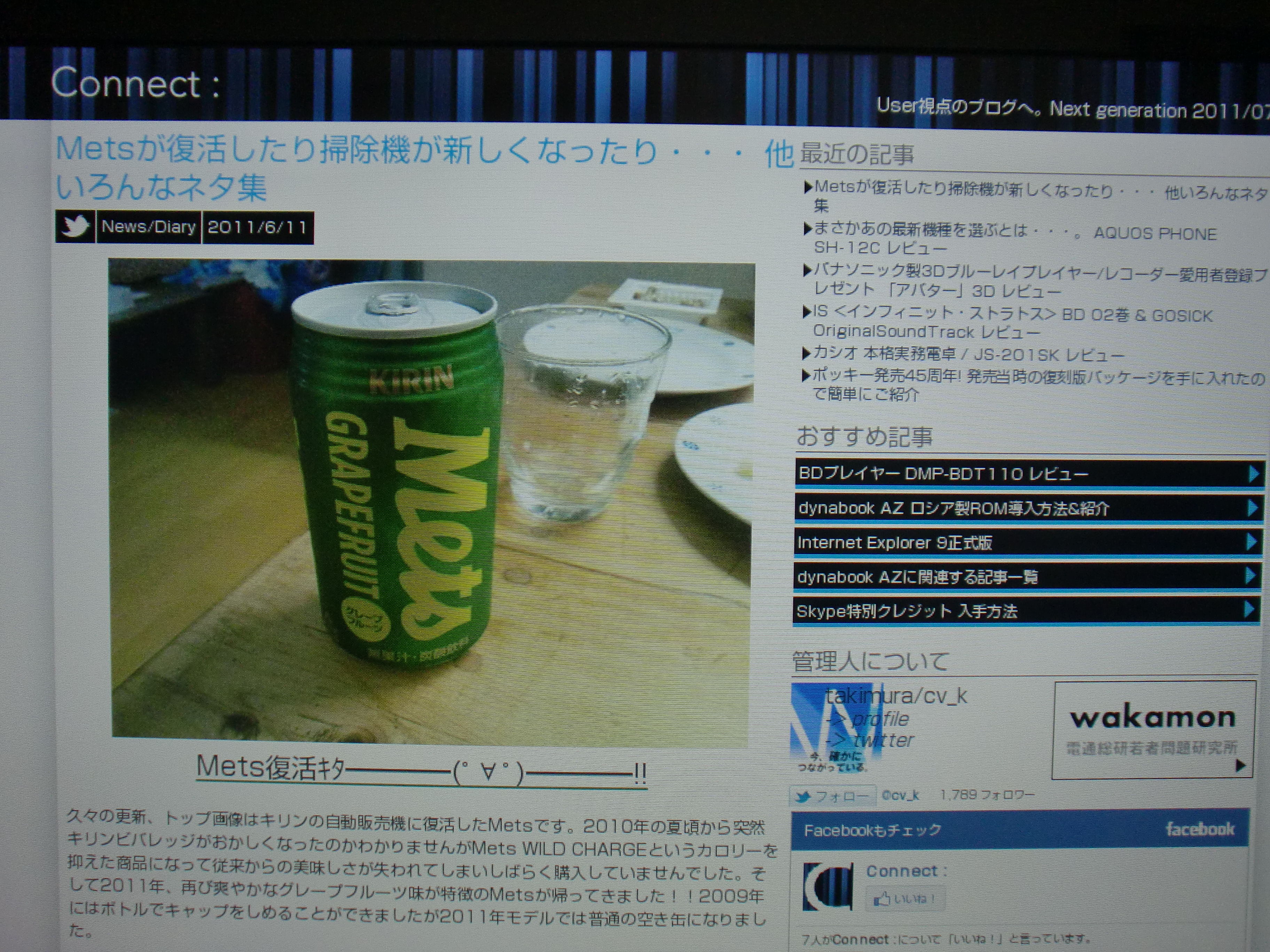Click the Twitter bird icon under the title
Viewport: 1270px width, 952px height.
click(x=75, y=227)
